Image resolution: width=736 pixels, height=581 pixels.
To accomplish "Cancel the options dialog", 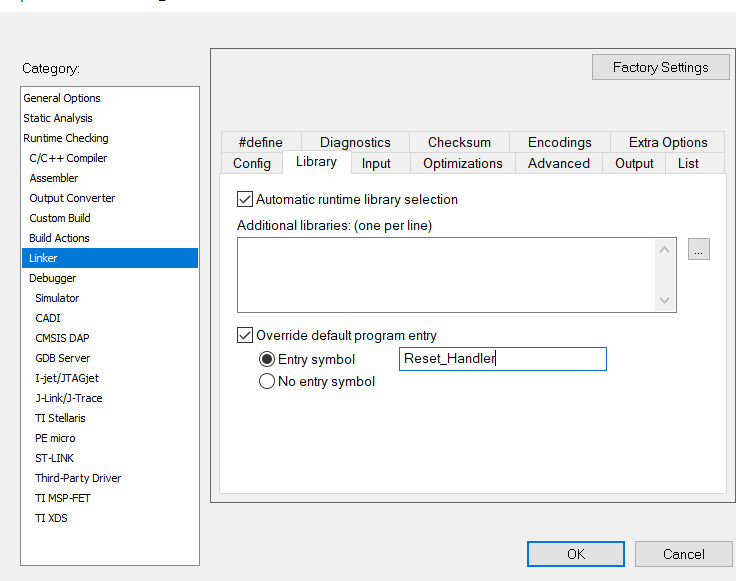I will coord(684,554).
